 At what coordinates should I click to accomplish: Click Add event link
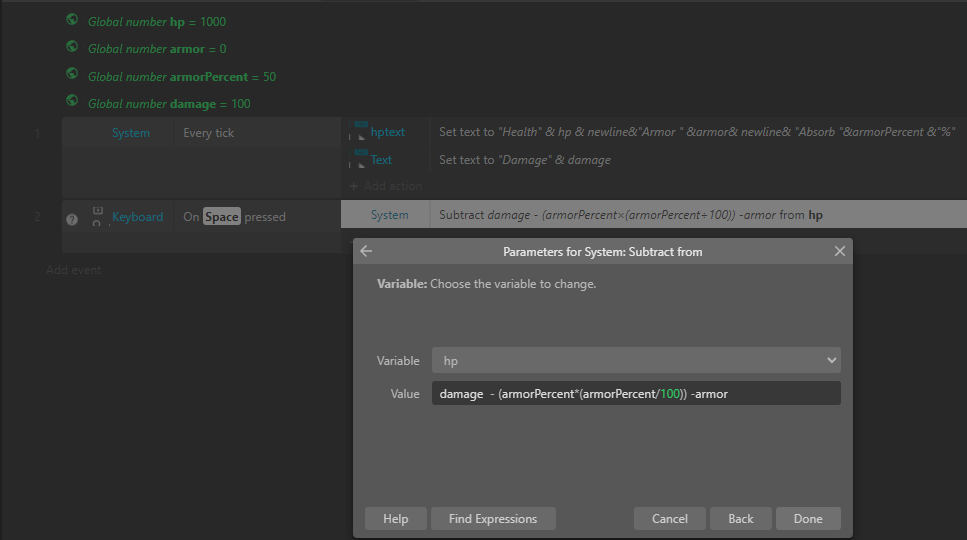(x=73, y=270)
